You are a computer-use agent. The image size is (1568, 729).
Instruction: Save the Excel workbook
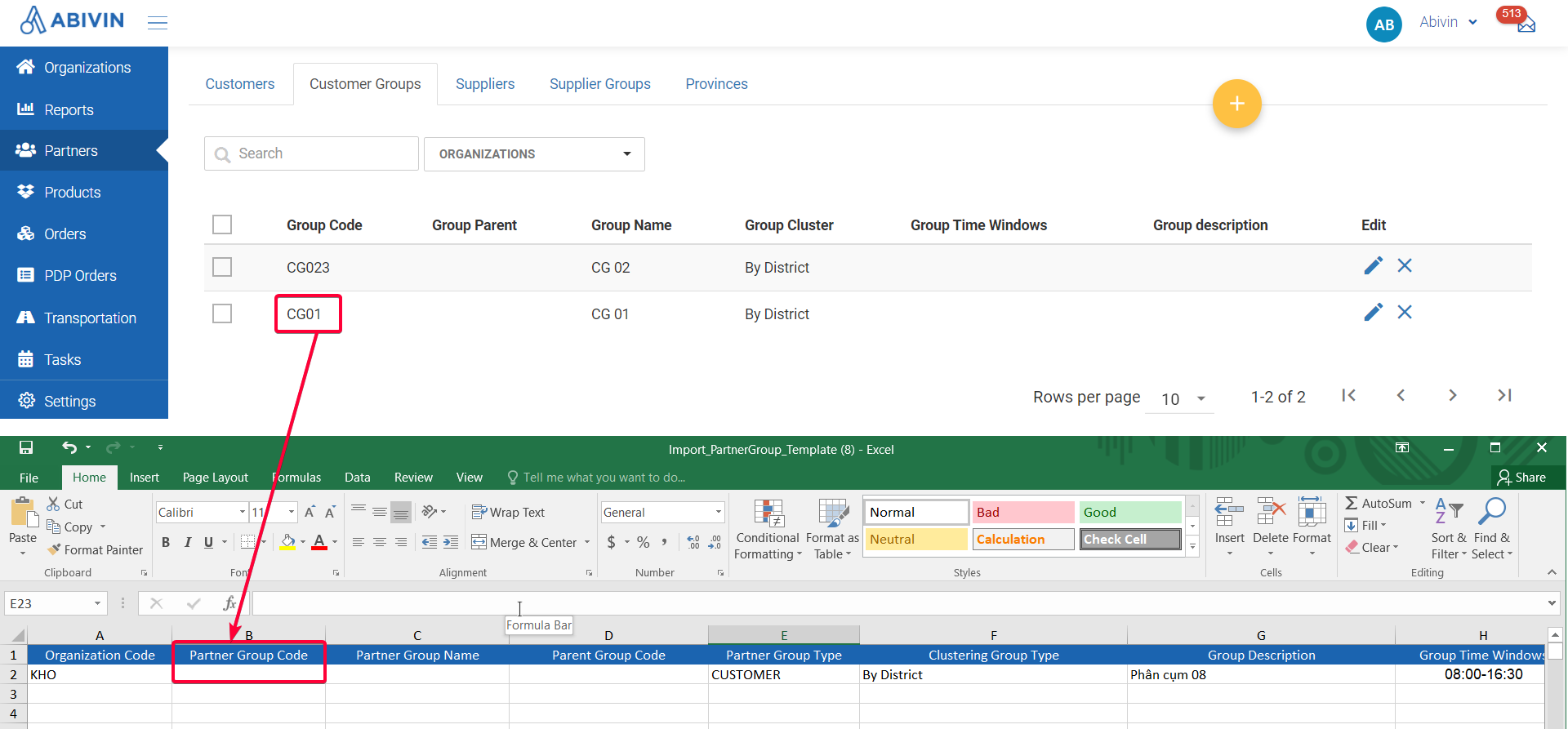pos(26,447)
